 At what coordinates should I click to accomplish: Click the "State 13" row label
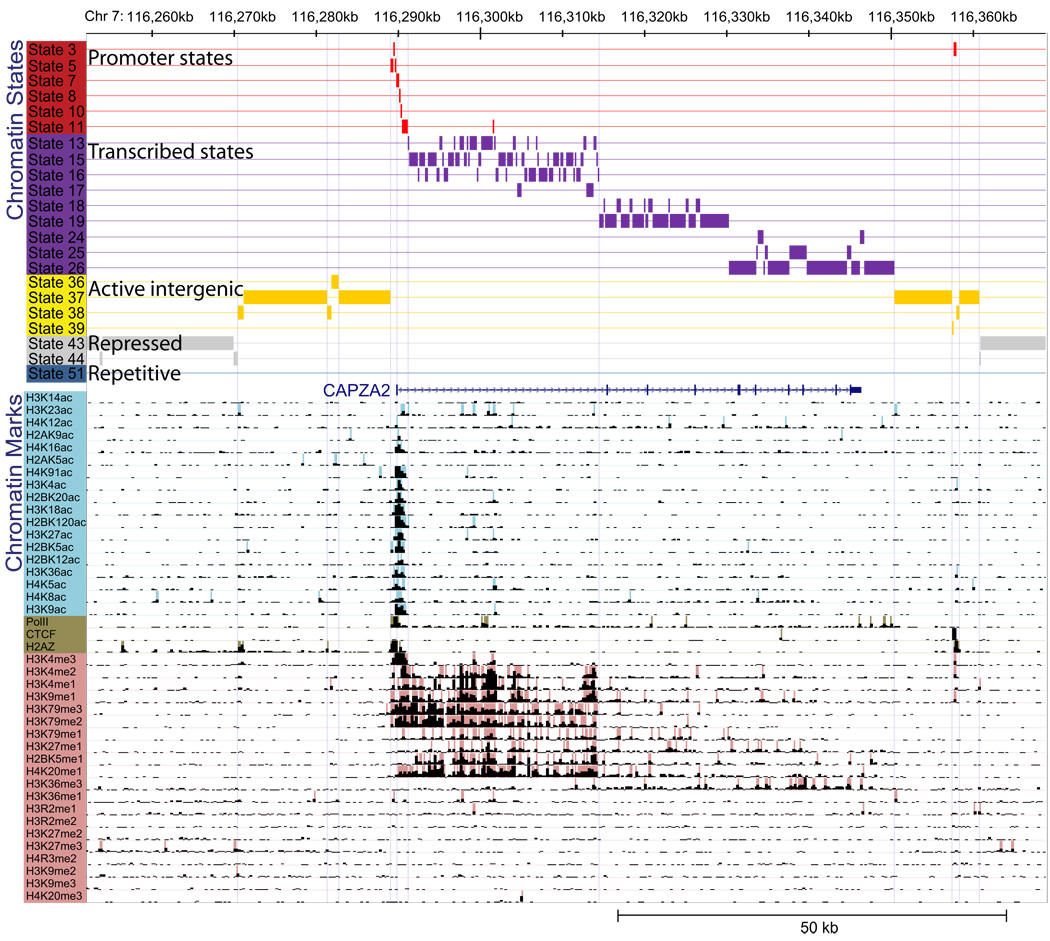click(x=56, y=144)
